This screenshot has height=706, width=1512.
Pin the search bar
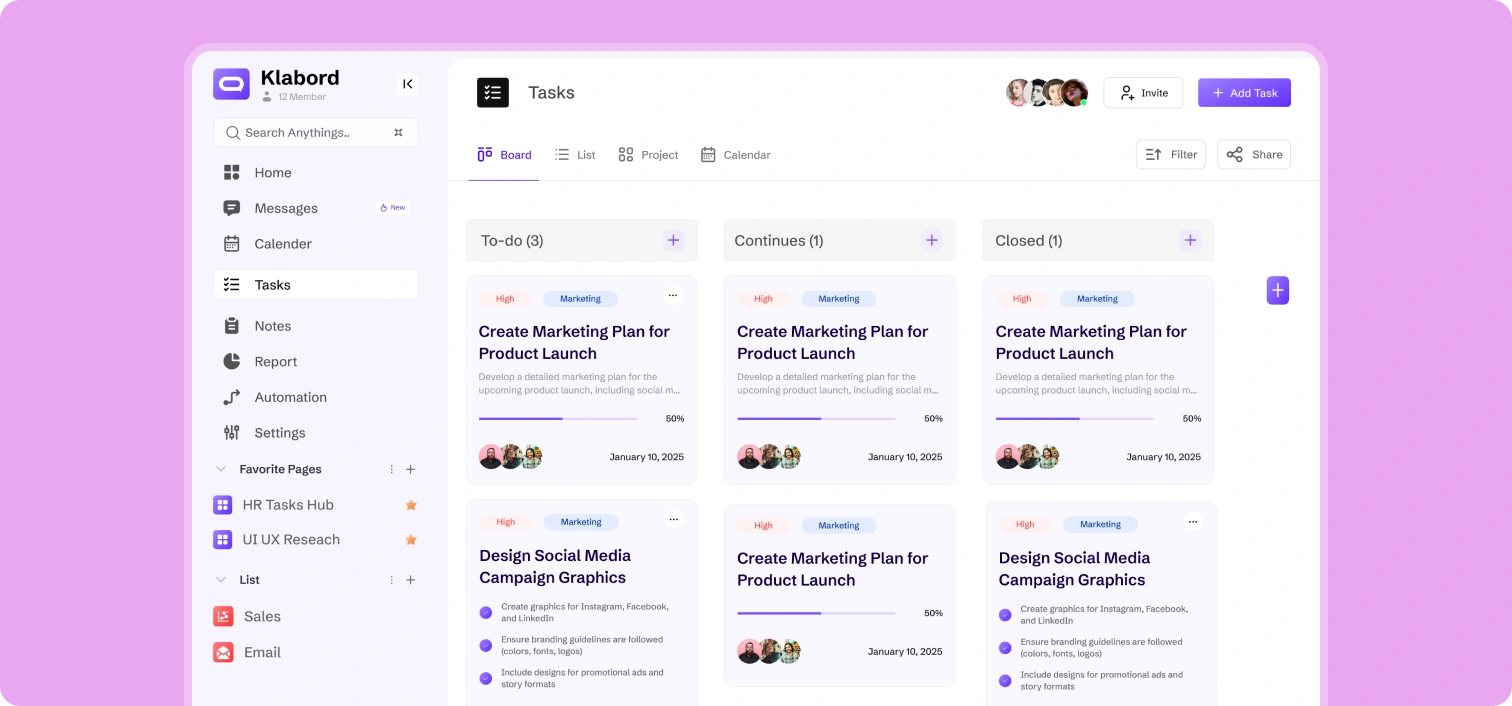[398, 132]
